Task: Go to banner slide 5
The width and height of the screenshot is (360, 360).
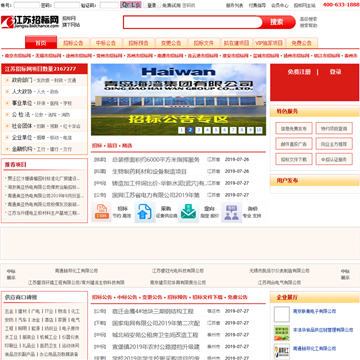Action: click(x=216, y=130)
